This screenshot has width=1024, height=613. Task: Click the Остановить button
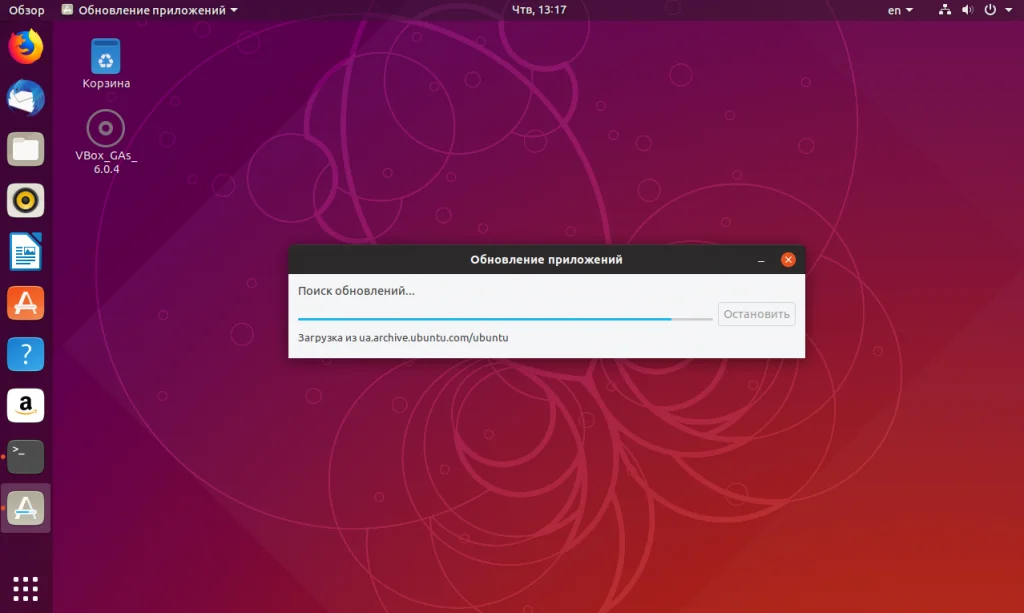point(756,314)
